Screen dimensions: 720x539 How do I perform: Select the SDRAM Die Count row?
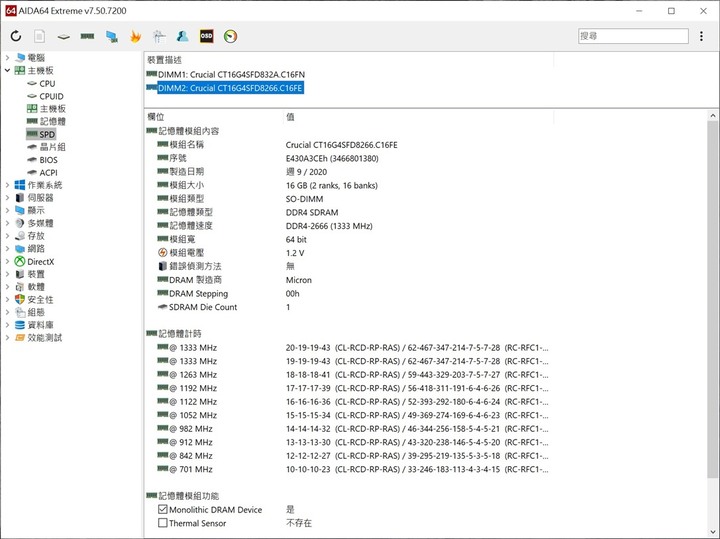click(x=348, y=307)
